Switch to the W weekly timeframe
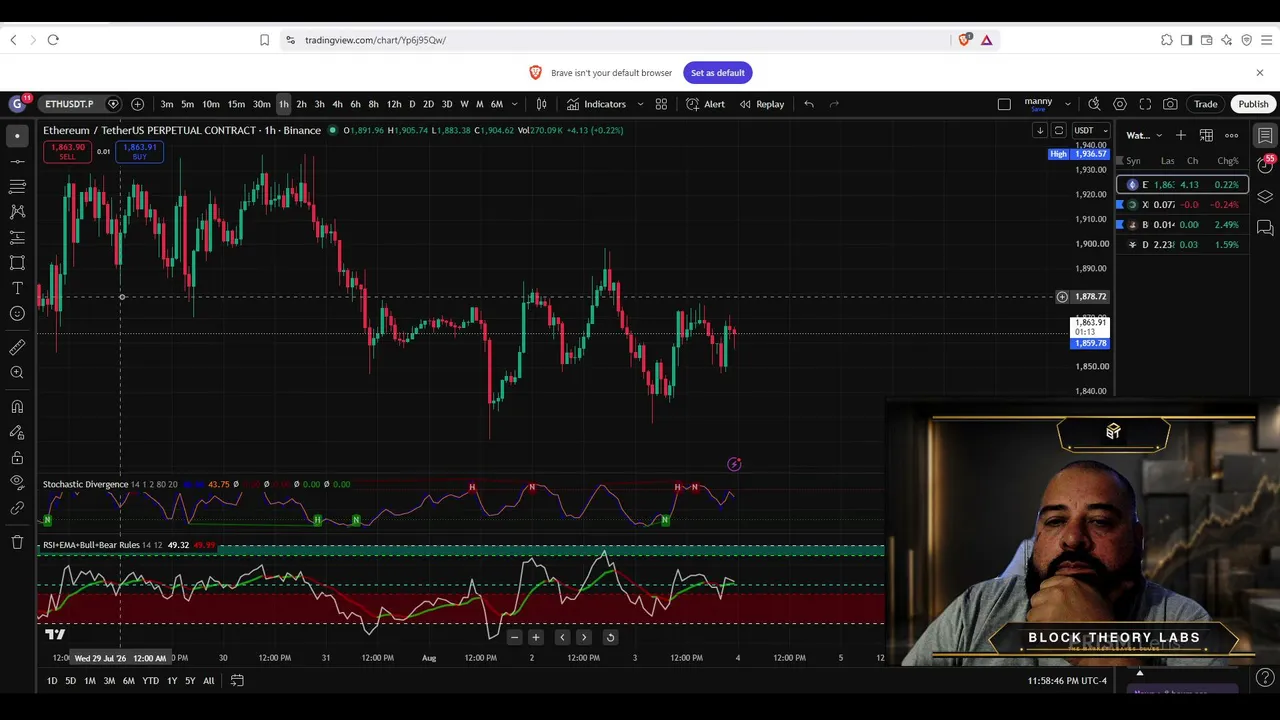Screen dimensions: 1280x720 coord(464,104)
